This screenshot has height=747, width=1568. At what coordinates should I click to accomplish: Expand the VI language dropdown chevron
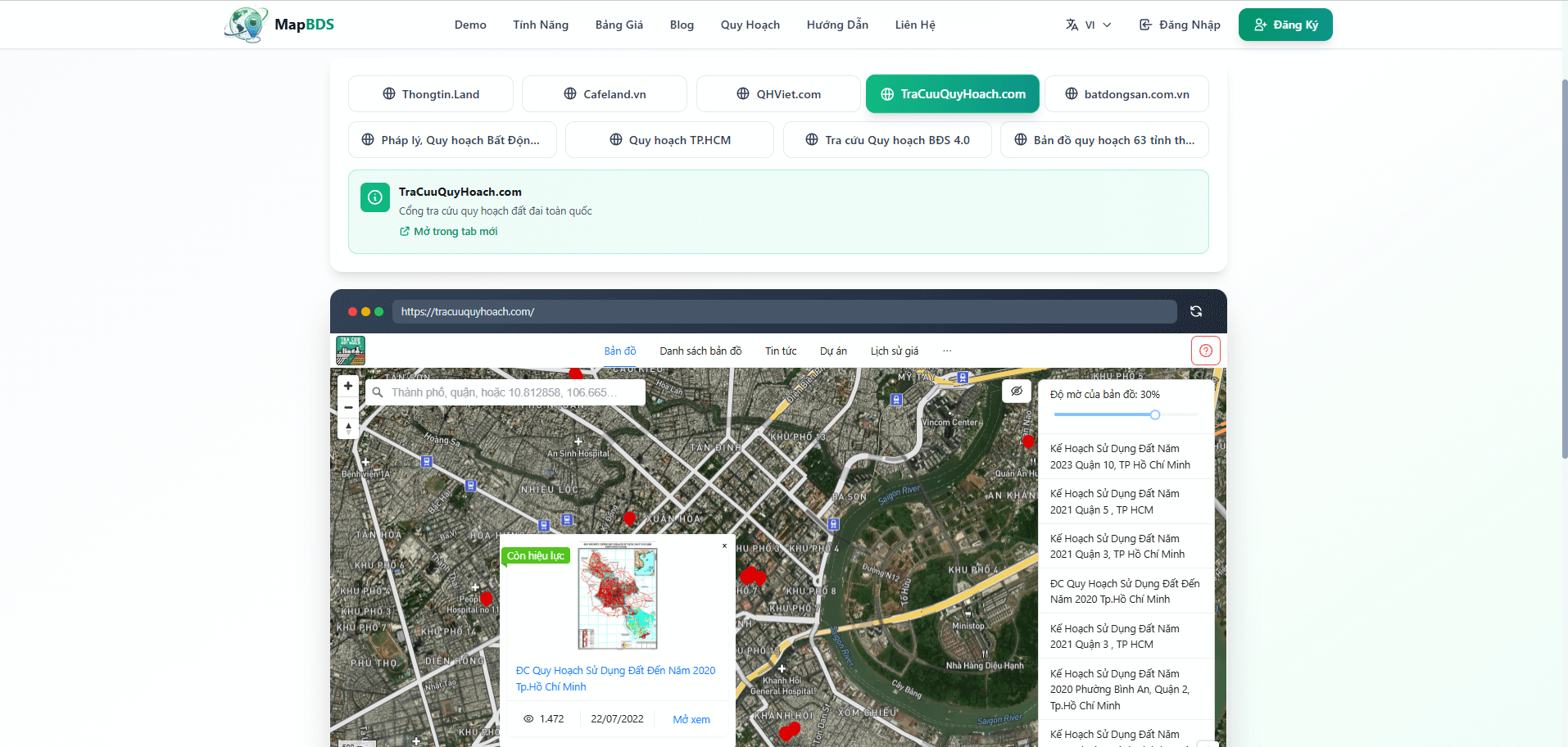tap(1107, 25)
